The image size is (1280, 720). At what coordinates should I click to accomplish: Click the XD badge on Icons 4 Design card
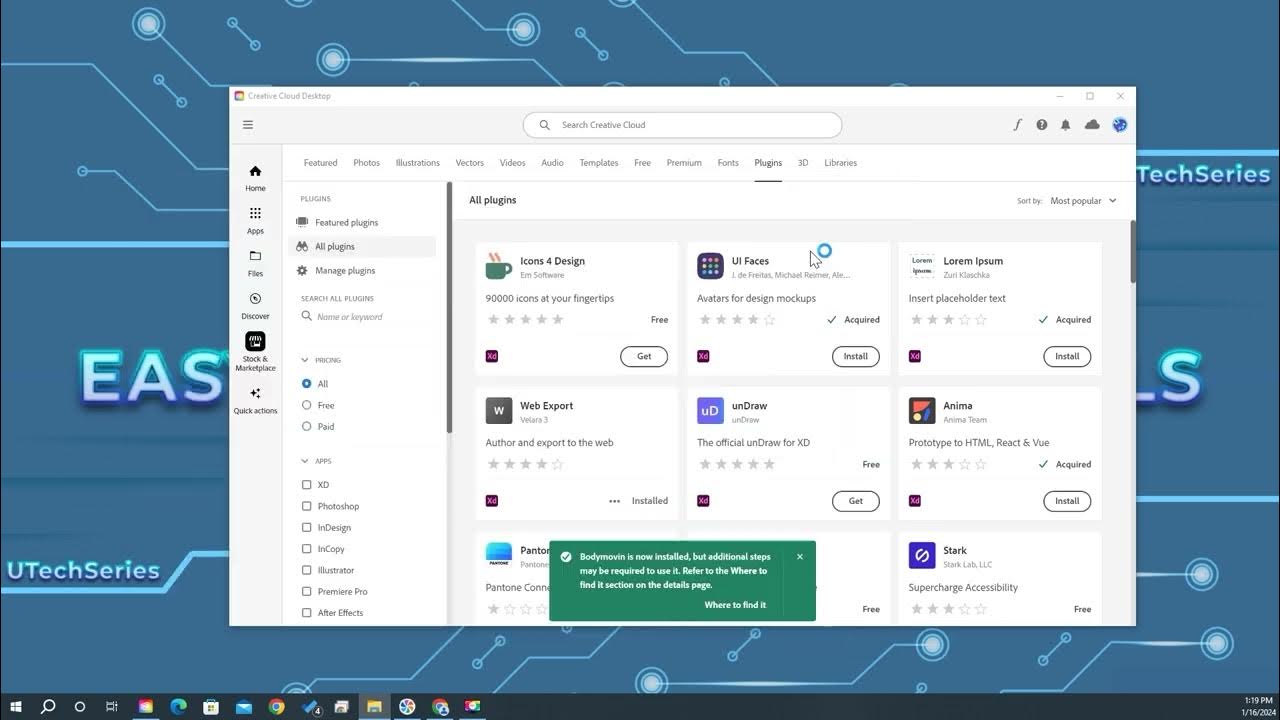[x=491, y=356]
